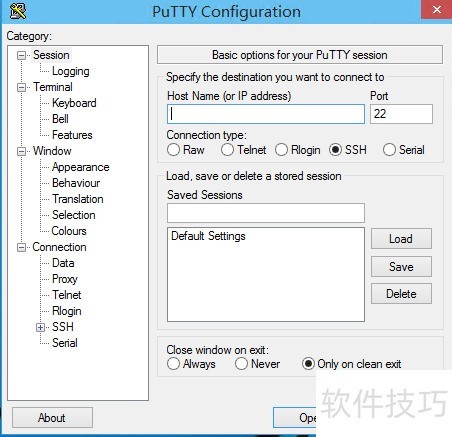Click the Port number field
The image size is (452, 437).
[401, 114]
